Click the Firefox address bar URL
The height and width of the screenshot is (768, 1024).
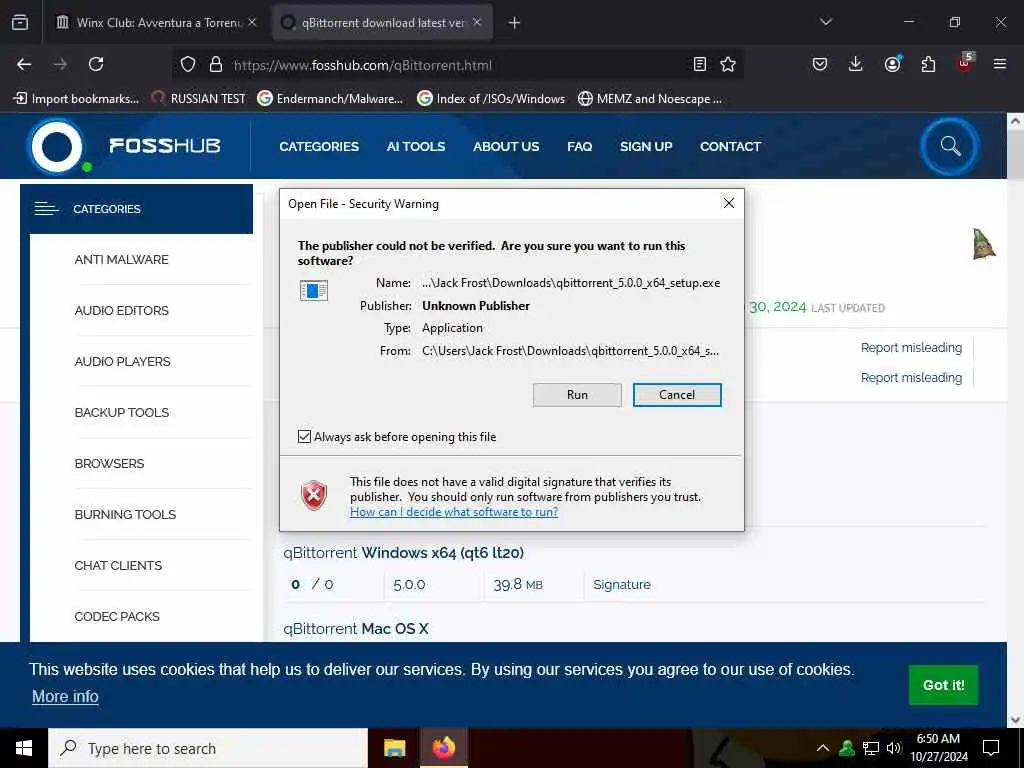tap(362, 65)
